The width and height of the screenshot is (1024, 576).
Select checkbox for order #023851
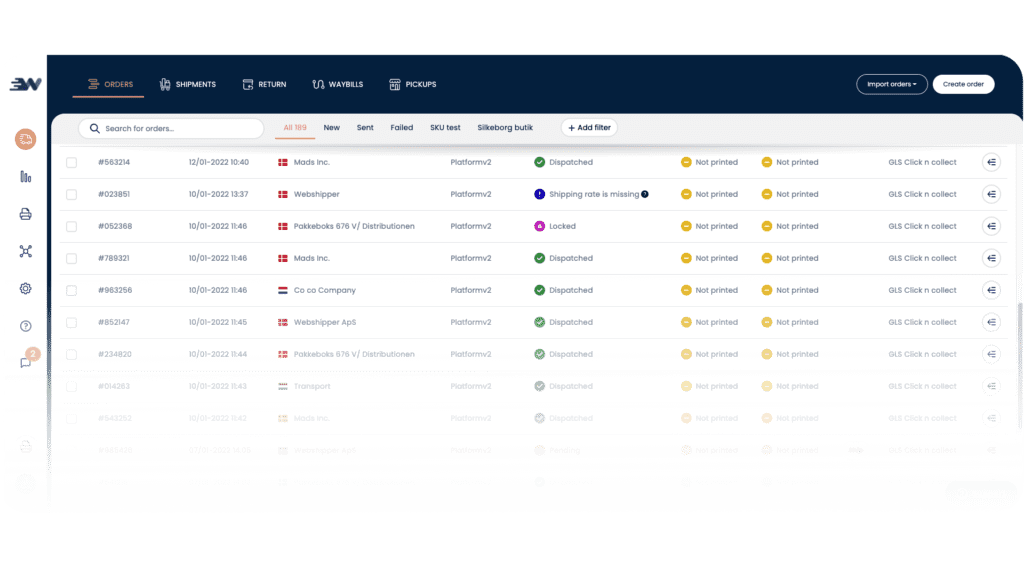(71, 195)
